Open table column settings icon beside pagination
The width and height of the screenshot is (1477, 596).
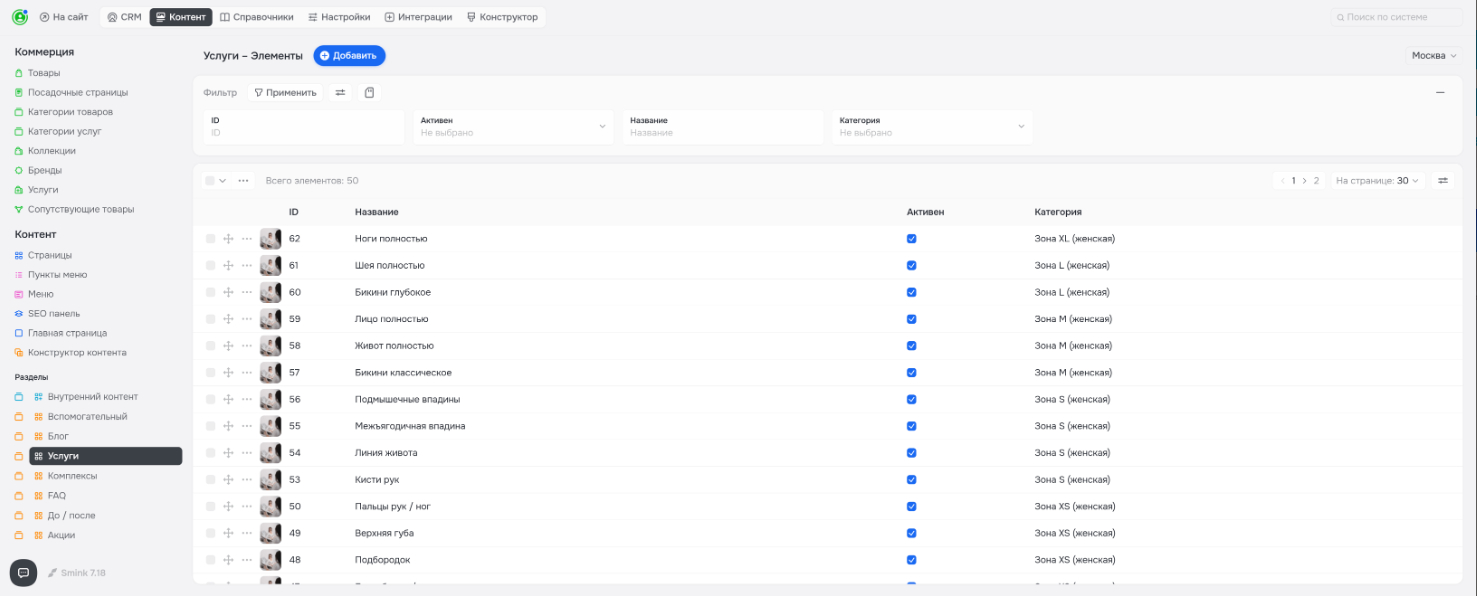point(1442,181)
